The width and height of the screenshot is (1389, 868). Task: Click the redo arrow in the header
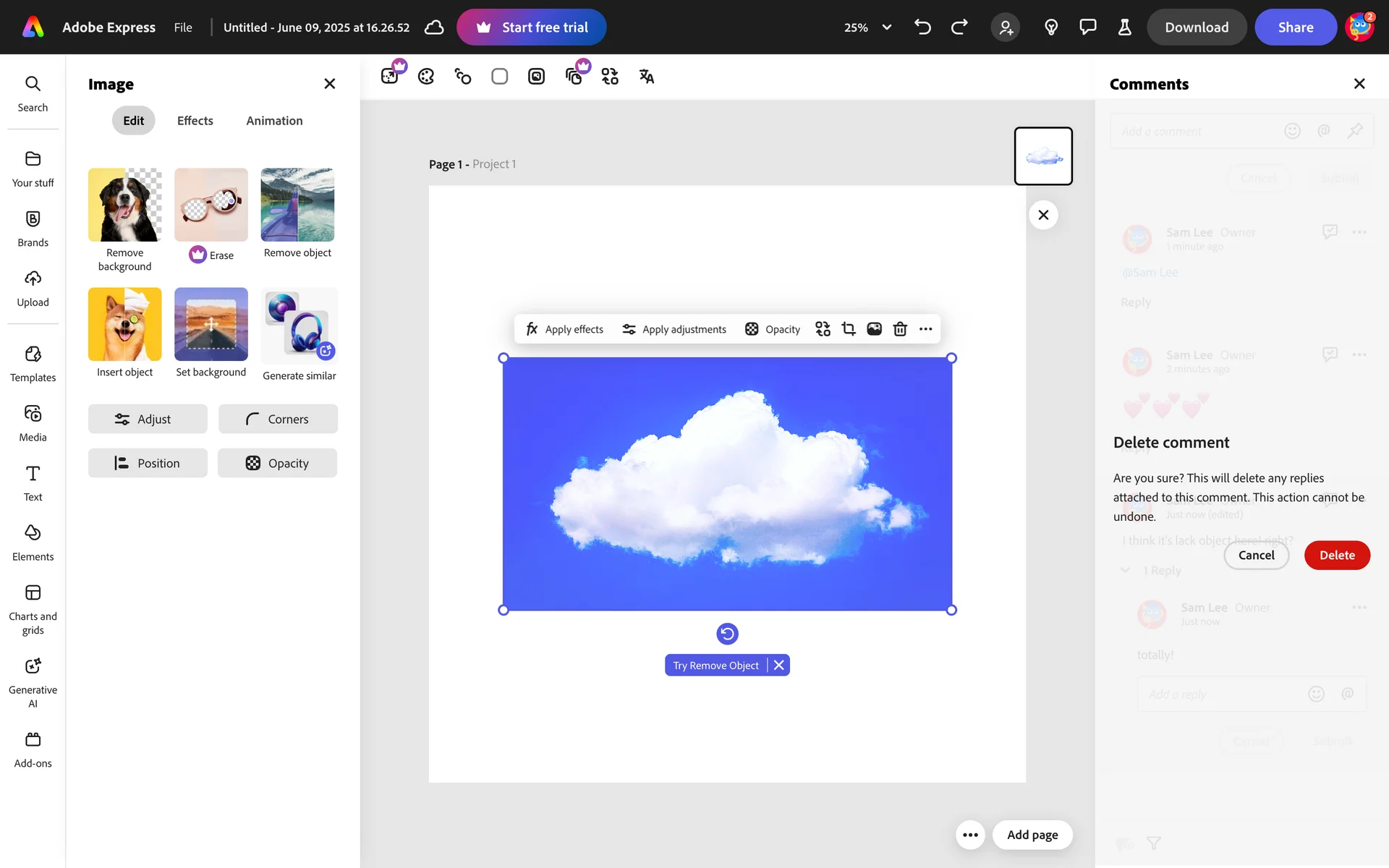(x=959, y=27)
